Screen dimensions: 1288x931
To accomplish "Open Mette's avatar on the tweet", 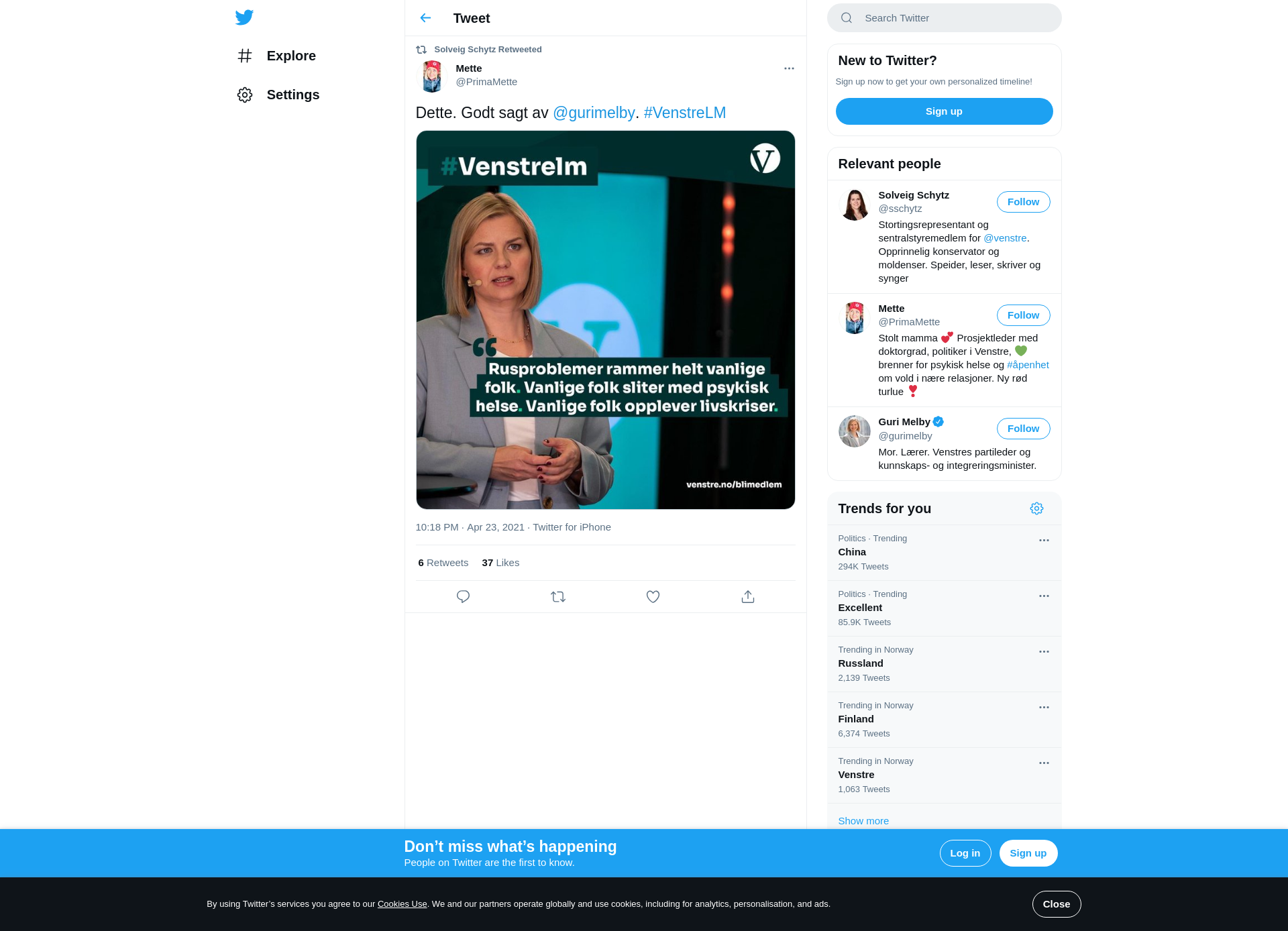I will (432, 76).
